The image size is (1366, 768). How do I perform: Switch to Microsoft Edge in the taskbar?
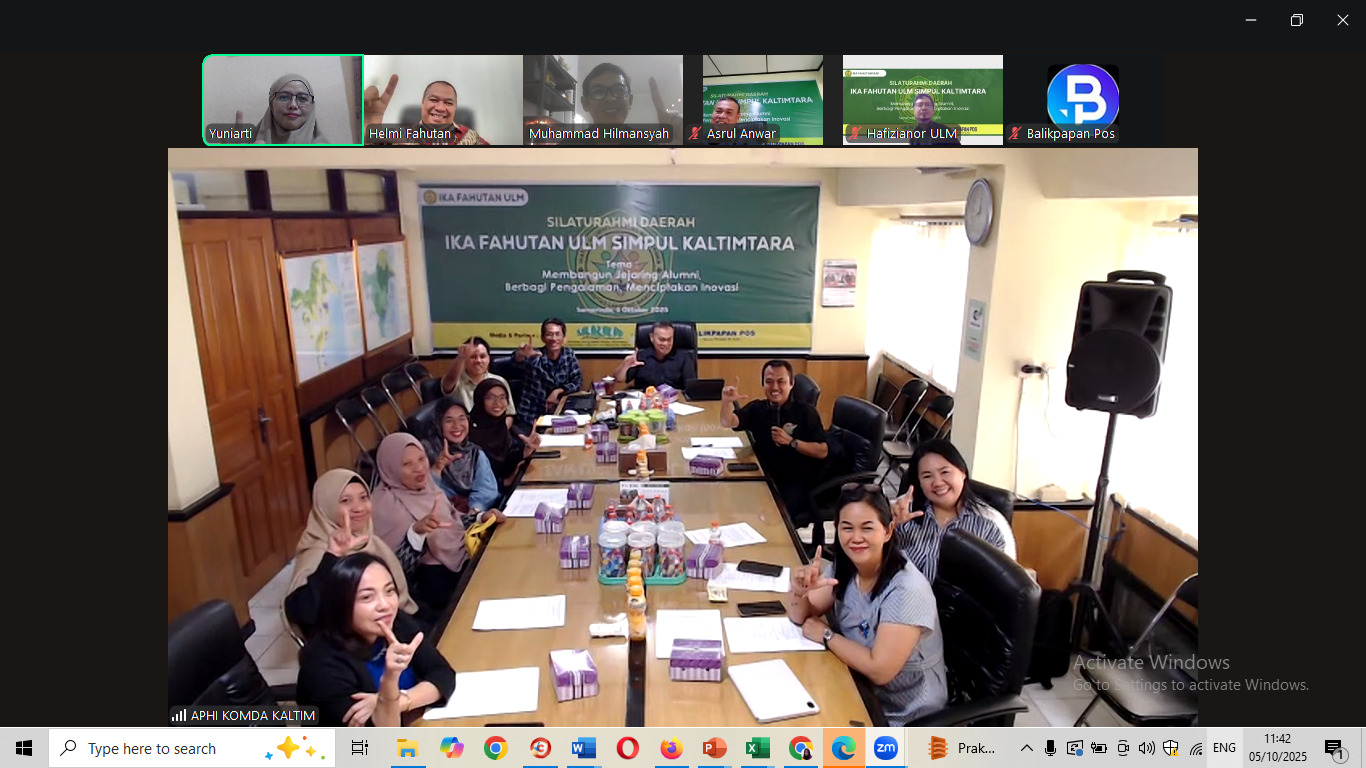pyautogui.click(x=843, y=748)
